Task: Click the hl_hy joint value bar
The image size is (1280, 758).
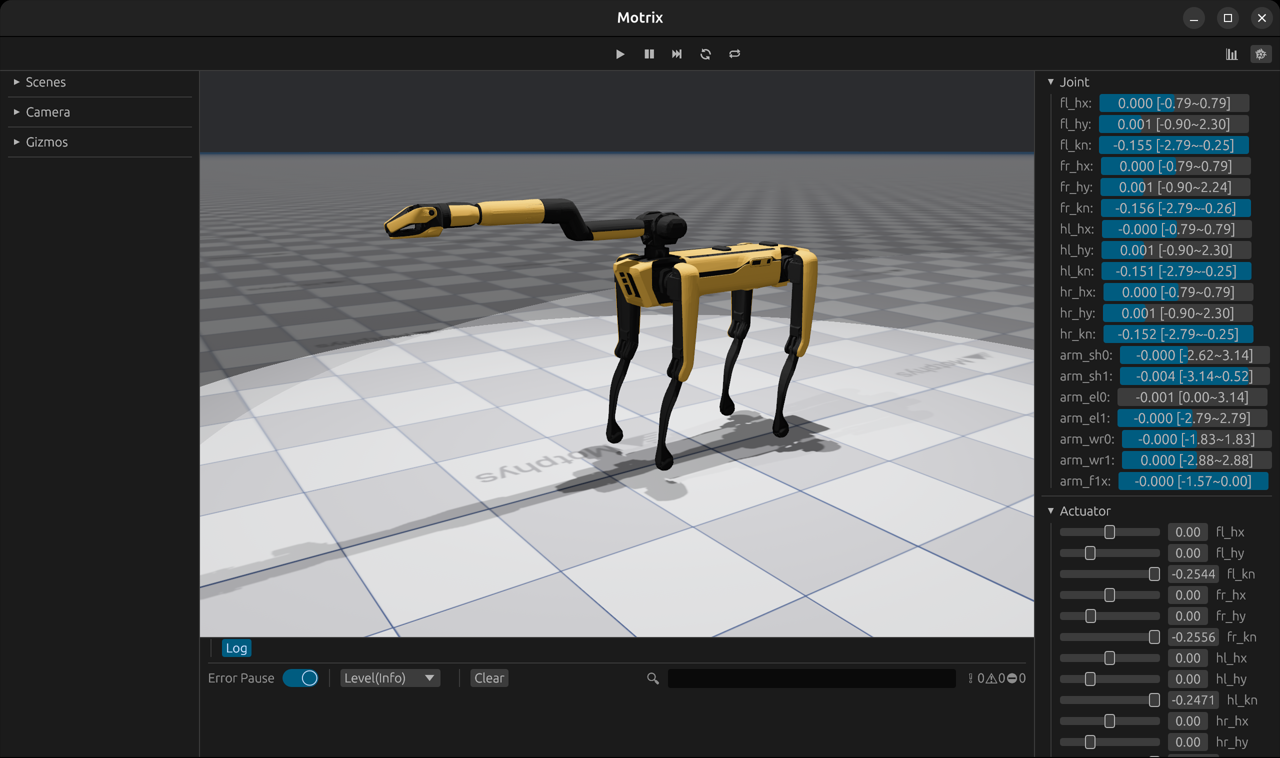Action: [x=1175, y=250]
